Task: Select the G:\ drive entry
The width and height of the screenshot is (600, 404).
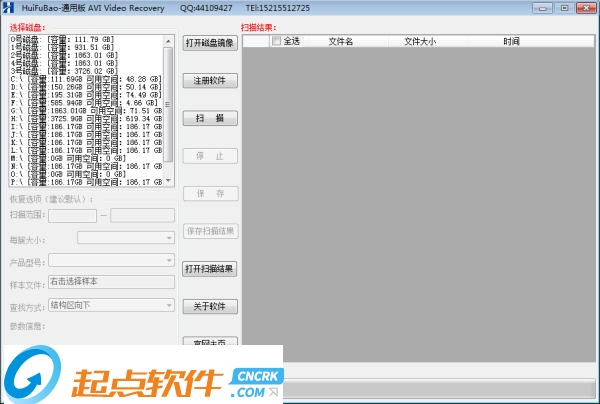Action: [x=86, y=111]
